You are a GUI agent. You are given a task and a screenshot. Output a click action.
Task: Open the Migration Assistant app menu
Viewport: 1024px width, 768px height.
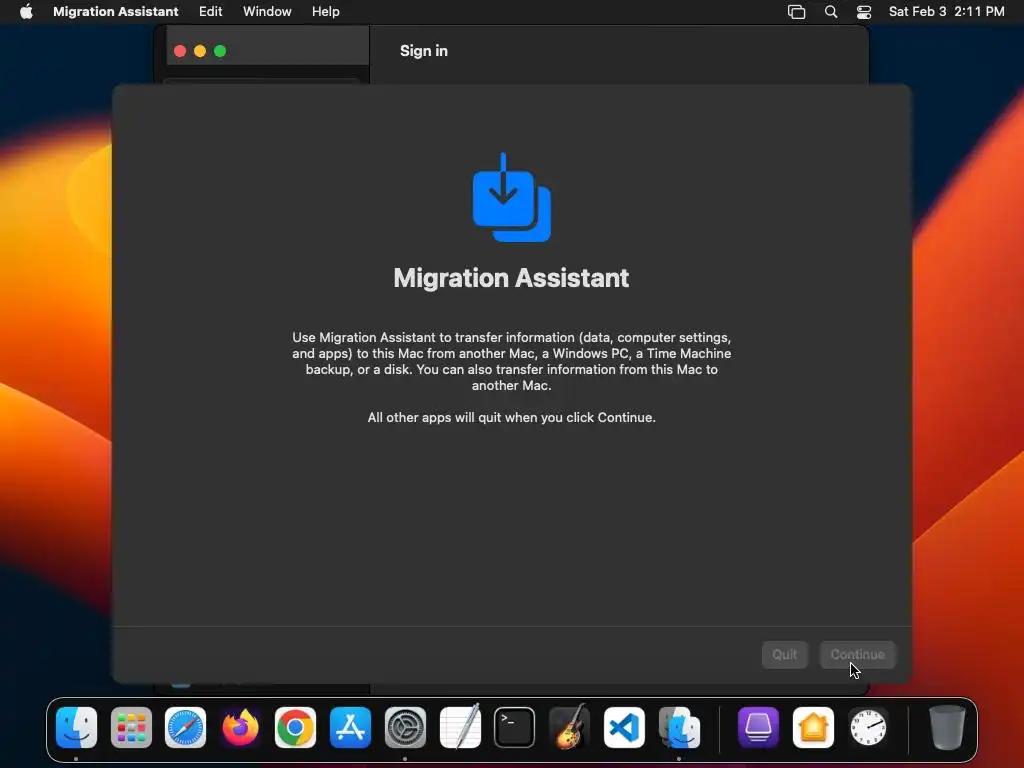[x=116, y=12]
